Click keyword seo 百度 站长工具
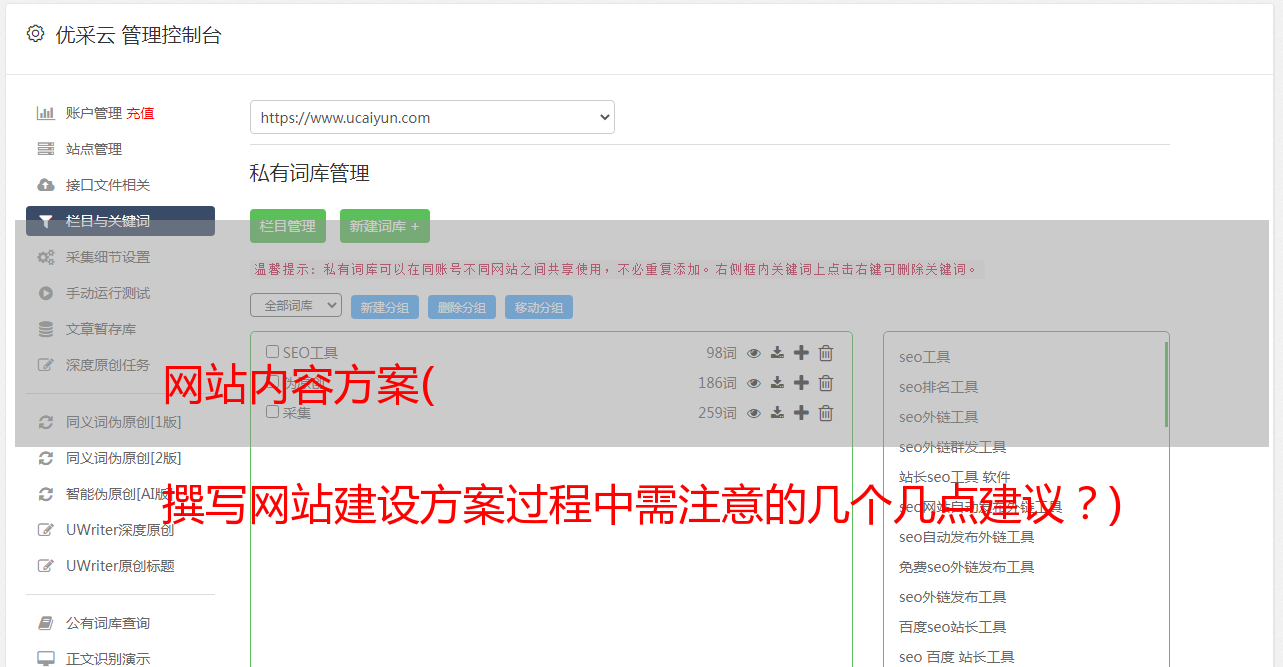 point(957,657)
